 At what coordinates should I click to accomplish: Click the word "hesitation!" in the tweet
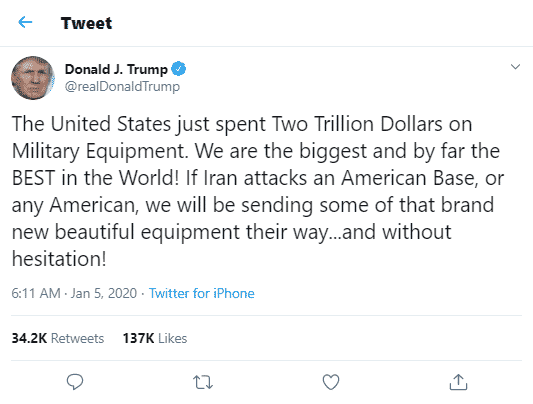pyautogui.click(x=59, y=259)
